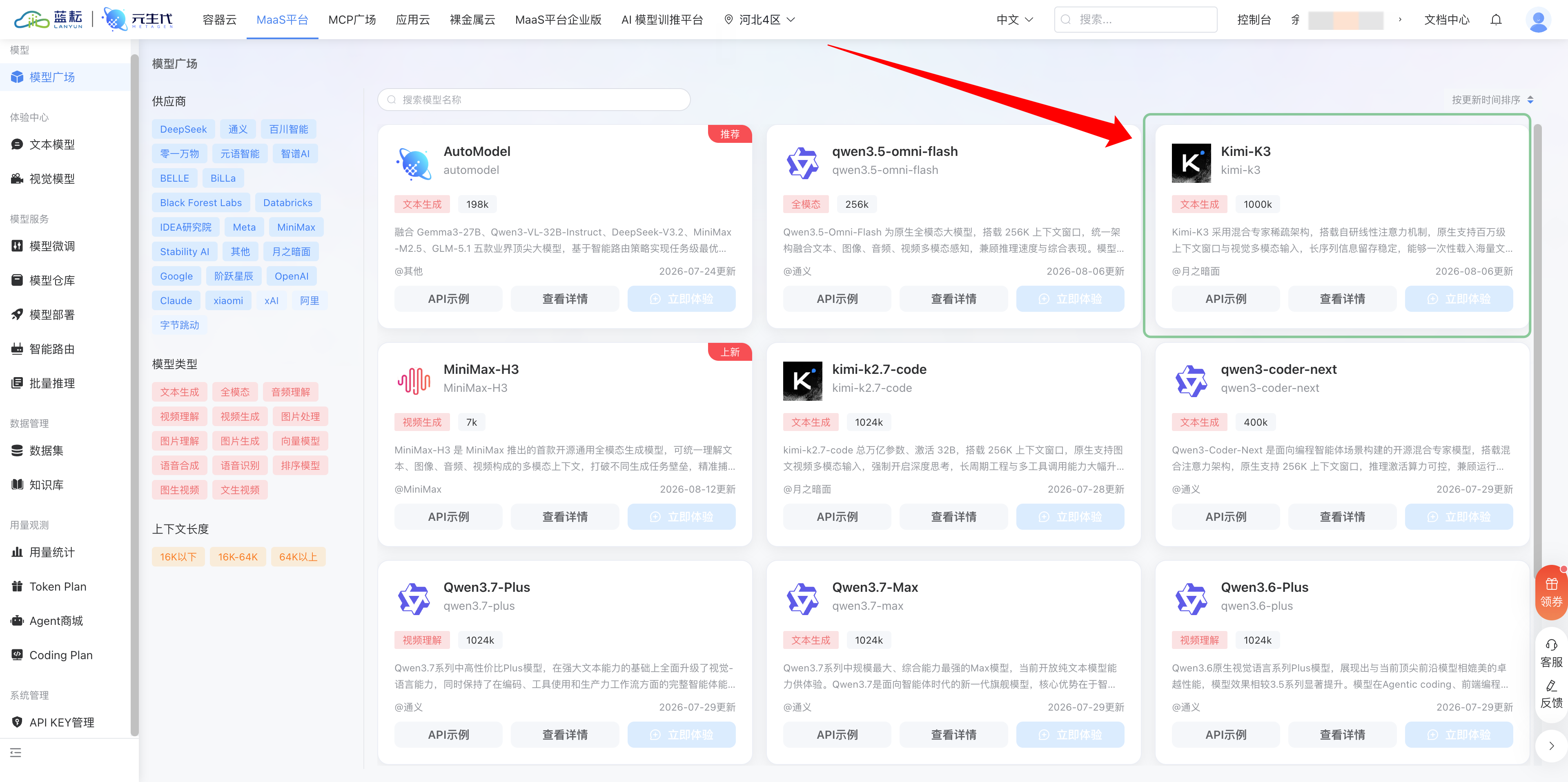Toggle the OpenAI supplier filter
The width and height of the screenshot is (1568, 782).
tap(291, 275)
